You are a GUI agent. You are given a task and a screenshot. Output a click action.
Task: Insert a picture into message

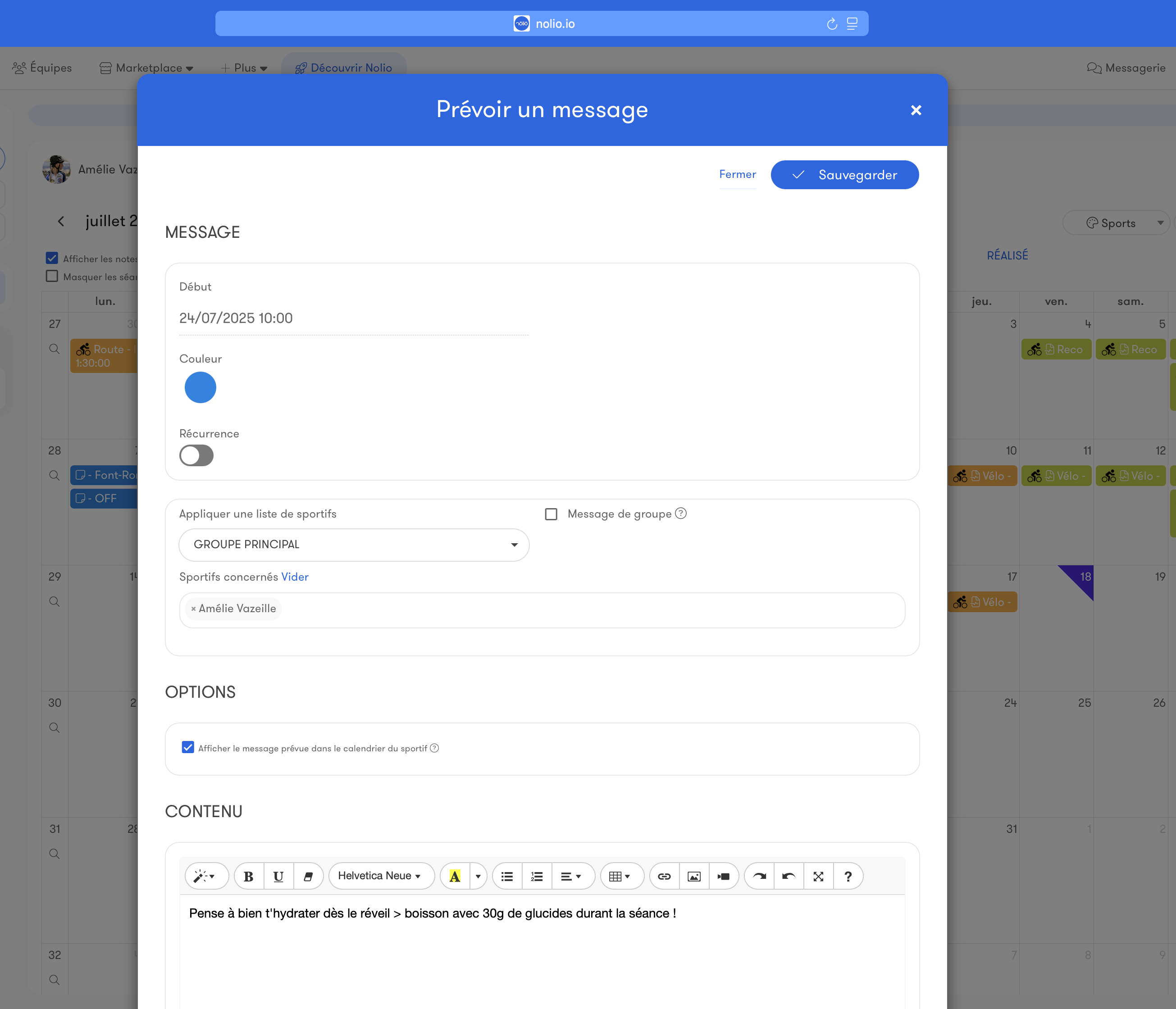tap(693, 876)
